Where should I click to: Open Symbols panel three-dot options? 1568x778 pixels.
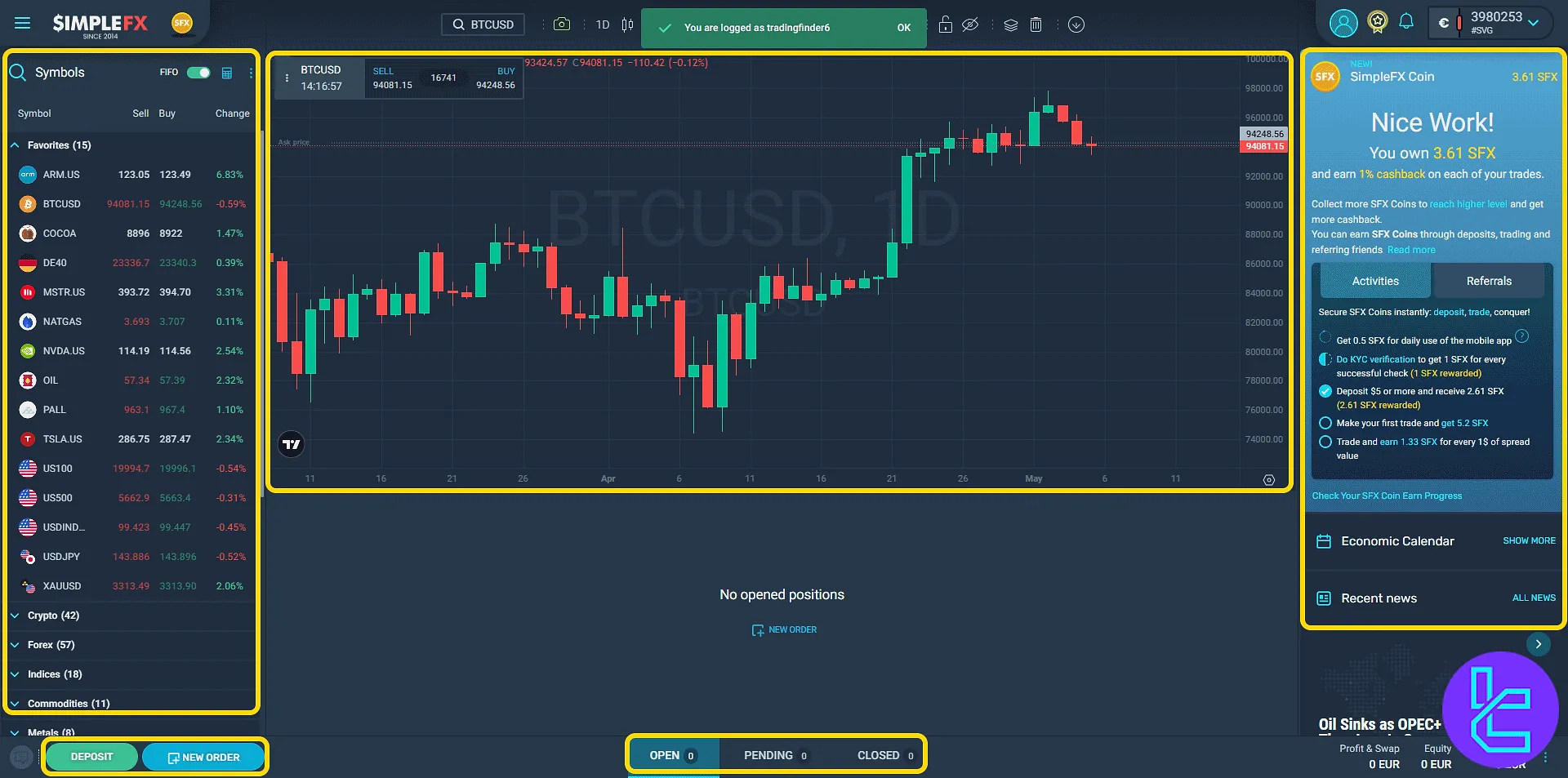[x=251, y=73]
